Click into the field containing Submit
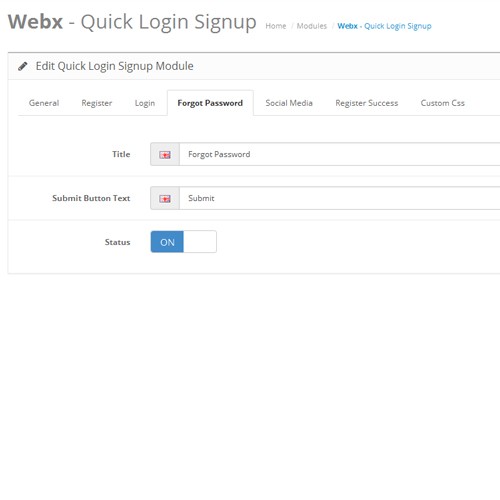 click(340, 198)
